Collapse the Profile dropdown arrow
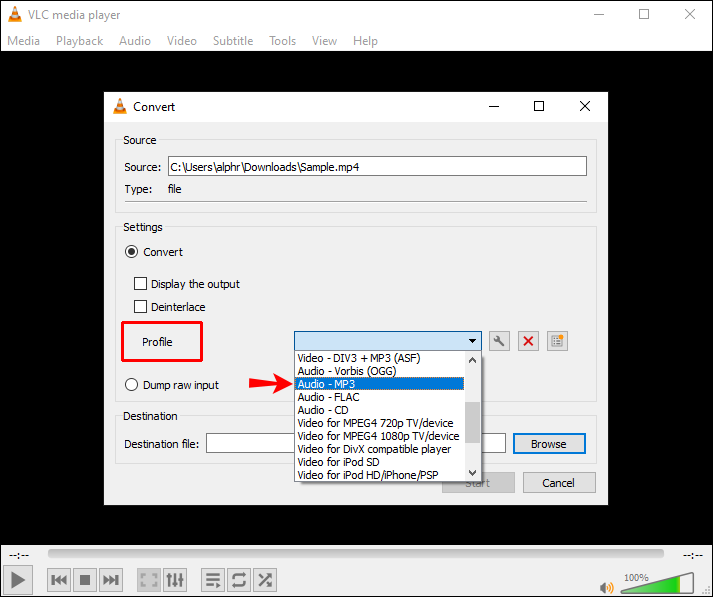This screenshot has width=713, height=597. pyautogui.click(x=472, y=341)
